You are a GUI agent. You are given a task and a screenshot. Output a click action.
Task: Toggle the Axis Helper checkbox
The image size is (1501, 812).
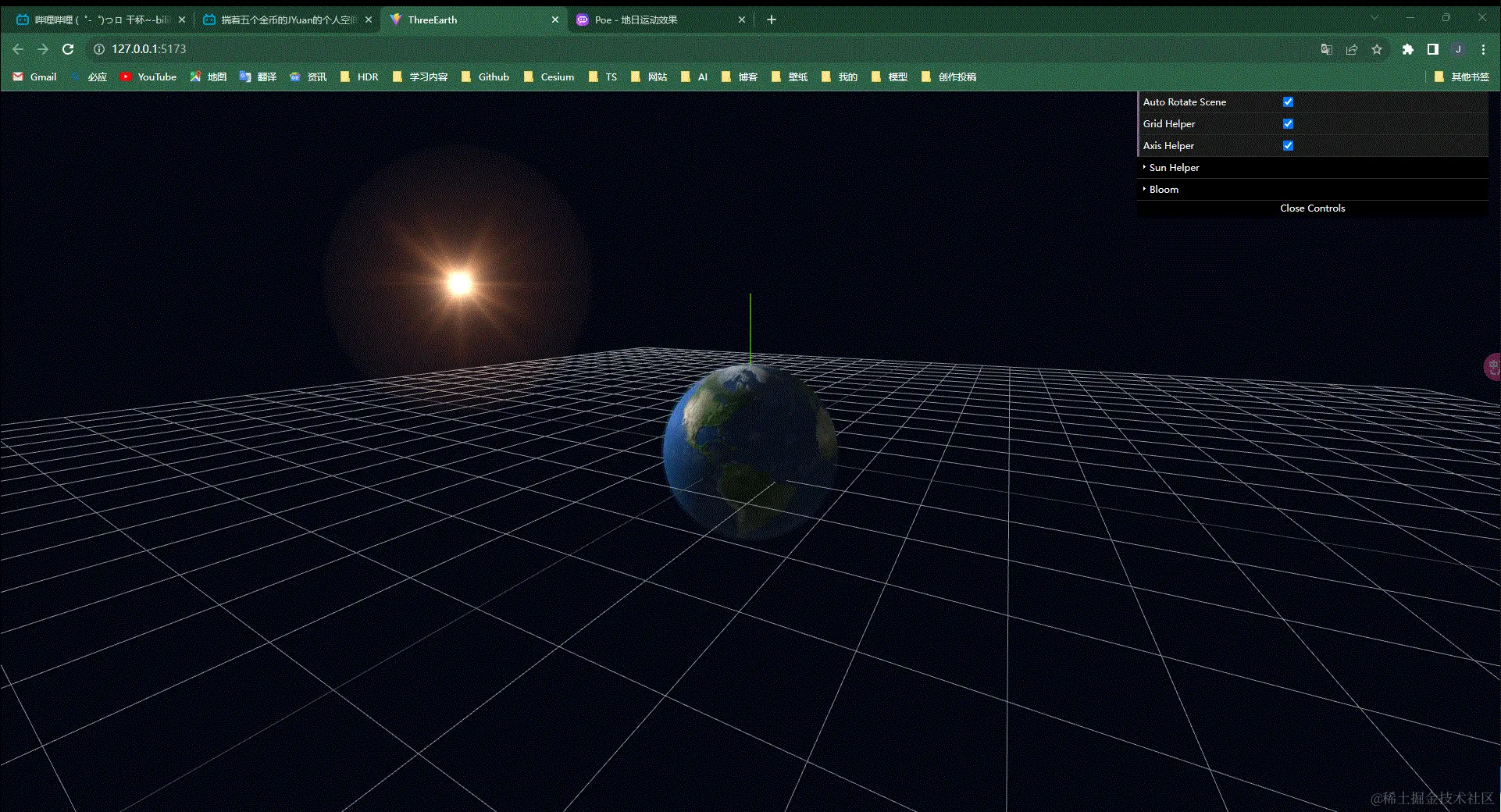[x=1288, y=145]
